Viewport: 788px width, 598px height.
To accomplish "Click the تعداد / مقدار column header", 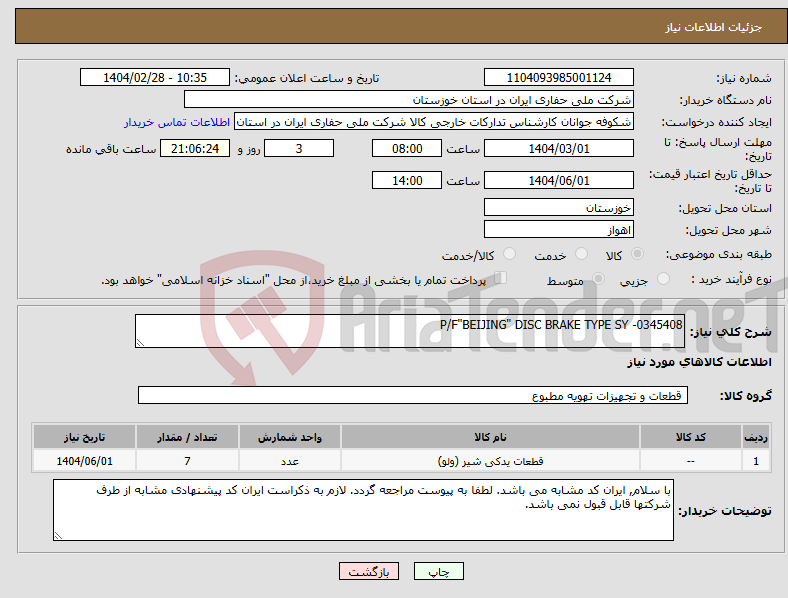I will [x=187, y=437].
